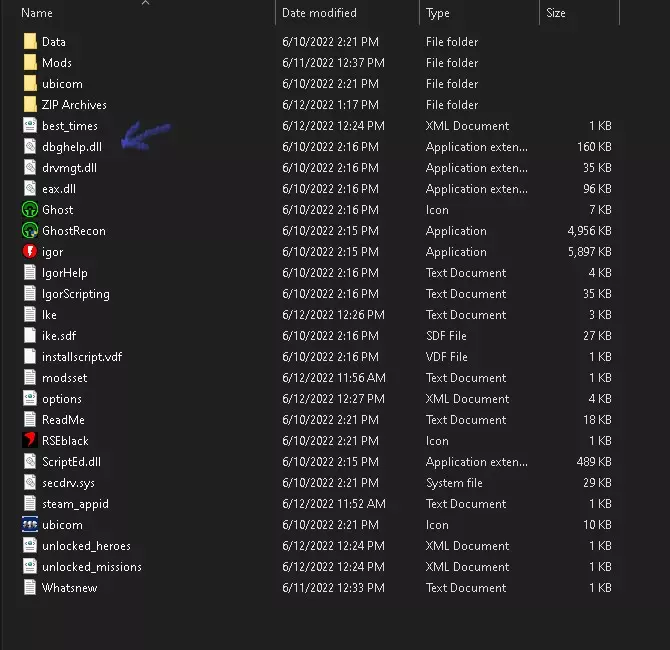
Task: Select the ReadMe document icon
Action: [x=30, y=420]
